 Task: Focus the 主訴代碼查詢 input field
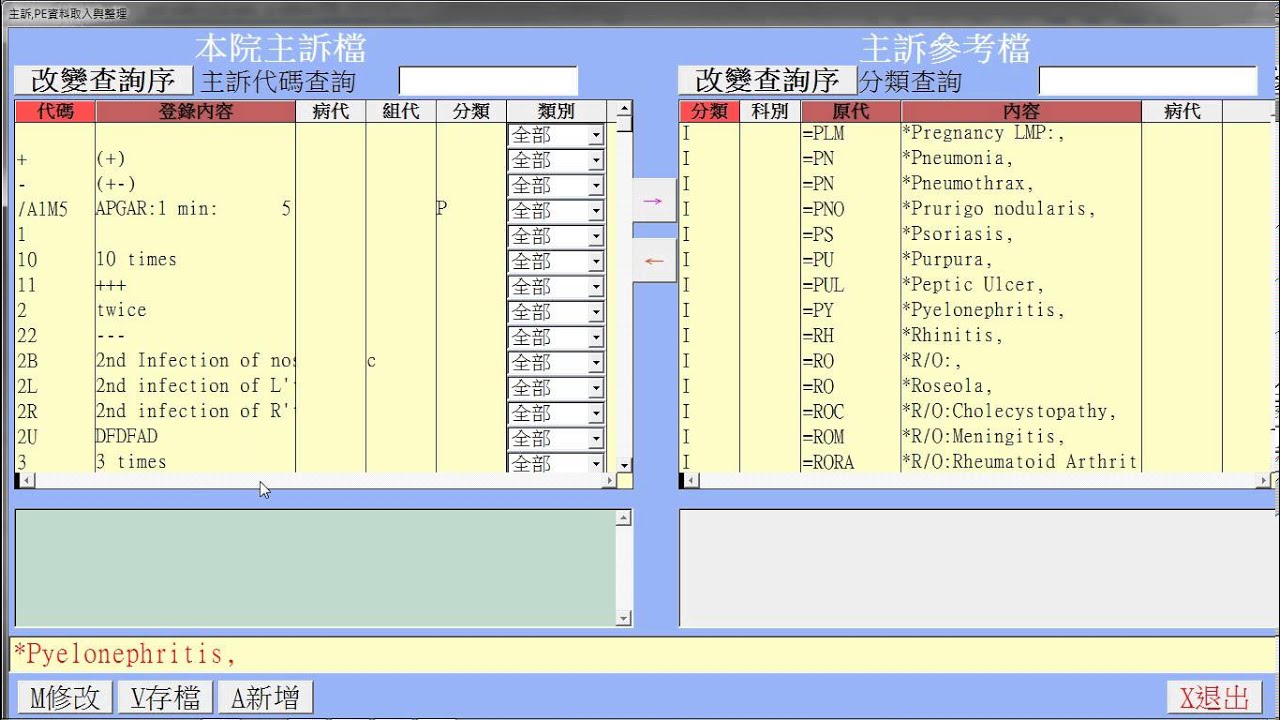[488, 81]
